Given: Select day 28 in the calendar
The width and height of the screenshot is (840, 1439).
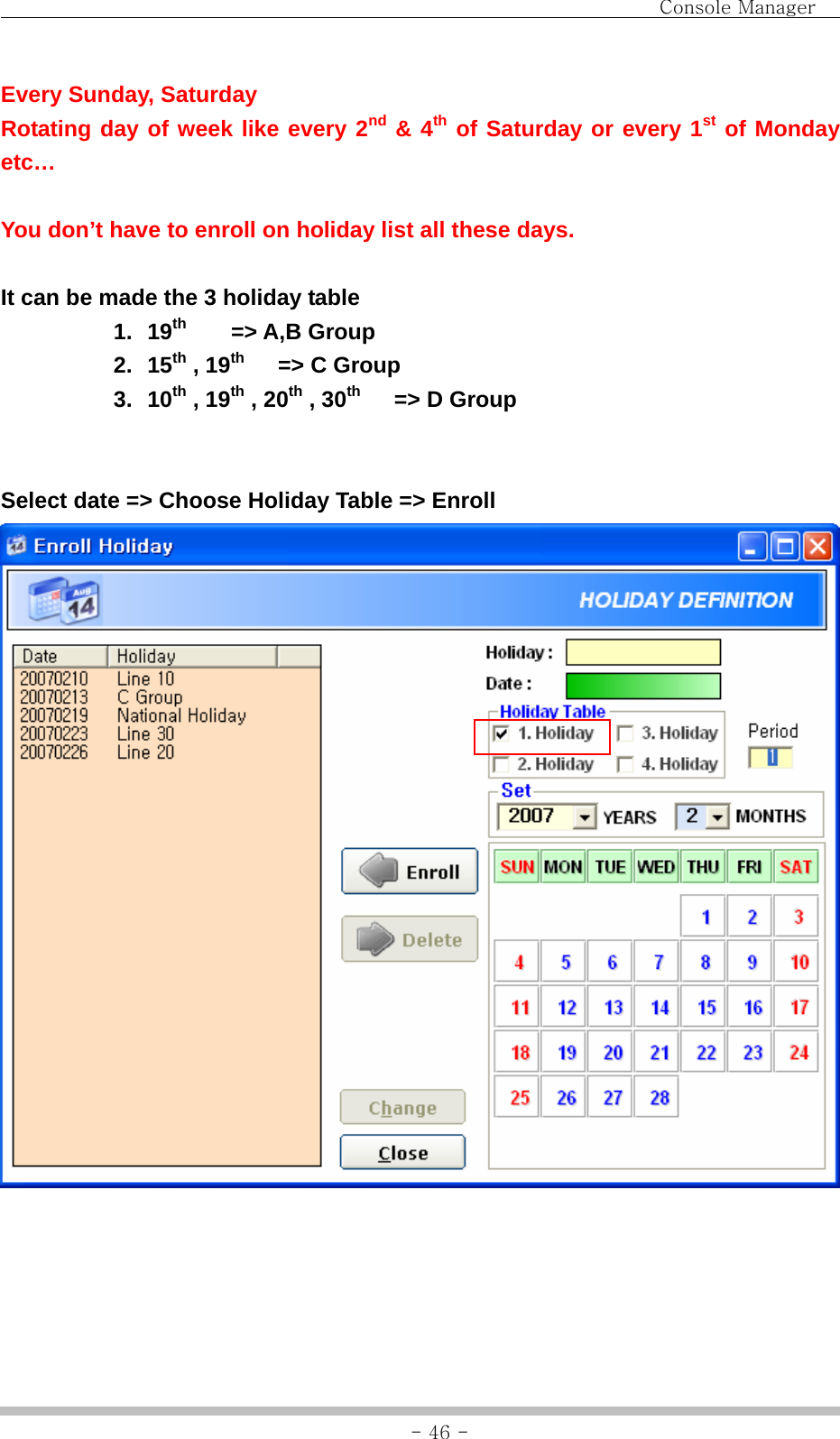Looking at the screenshot, I should click(x=657, y=1096).
